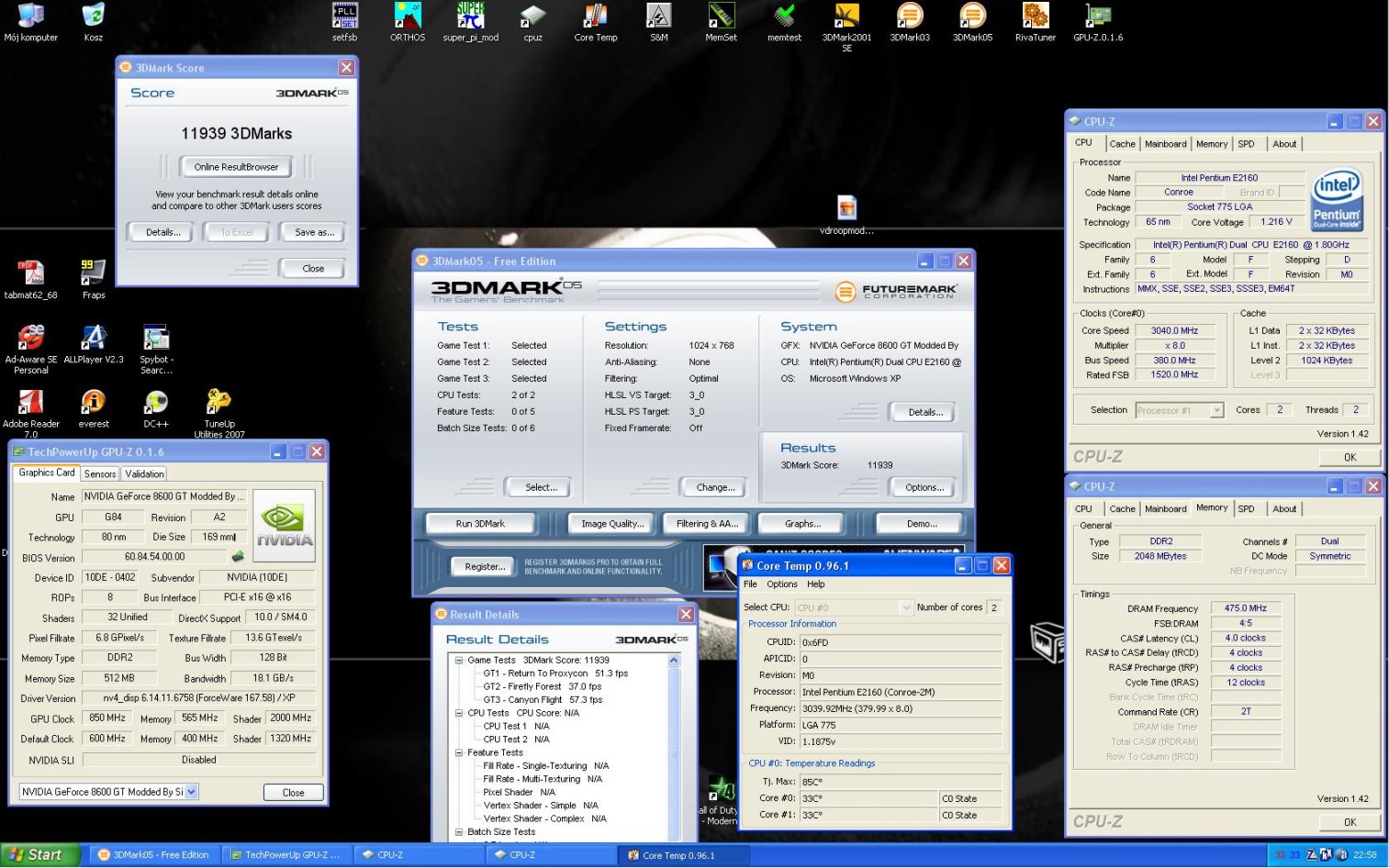Viewport: 1389px width, 868px height.
Task: Launch super_pi_mod from desktop
Action: point(470,22)
